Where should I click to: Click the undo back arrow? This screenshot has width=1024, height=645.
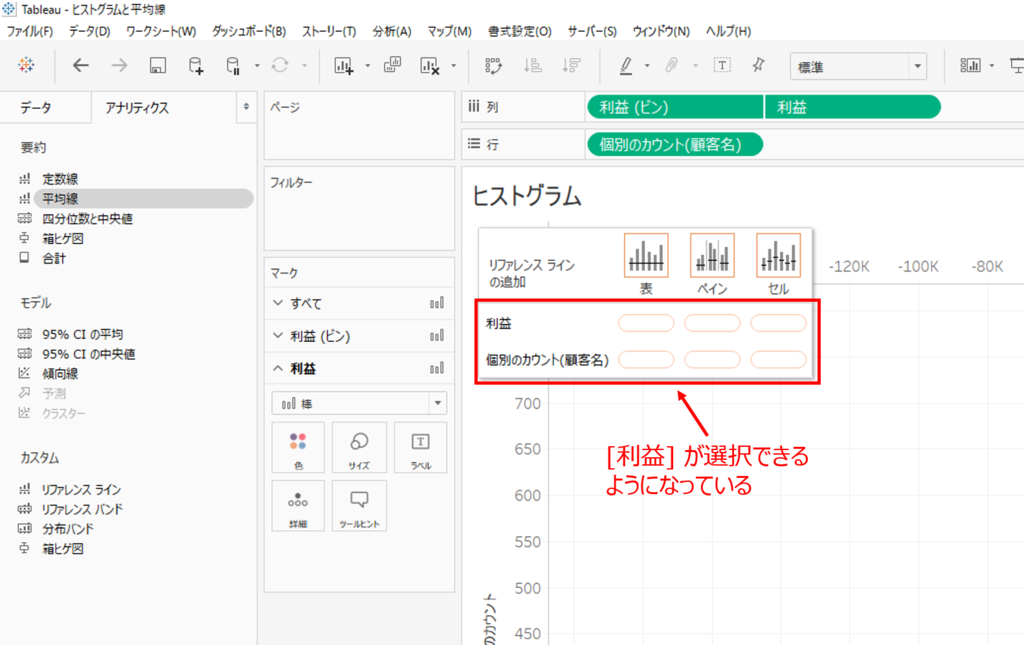(80, 65)
